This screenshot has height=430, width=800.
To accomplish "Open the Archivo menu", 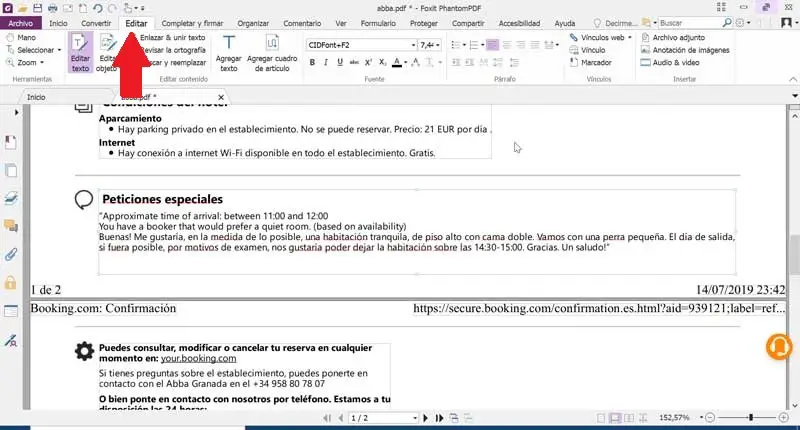I will pos(20,23).
